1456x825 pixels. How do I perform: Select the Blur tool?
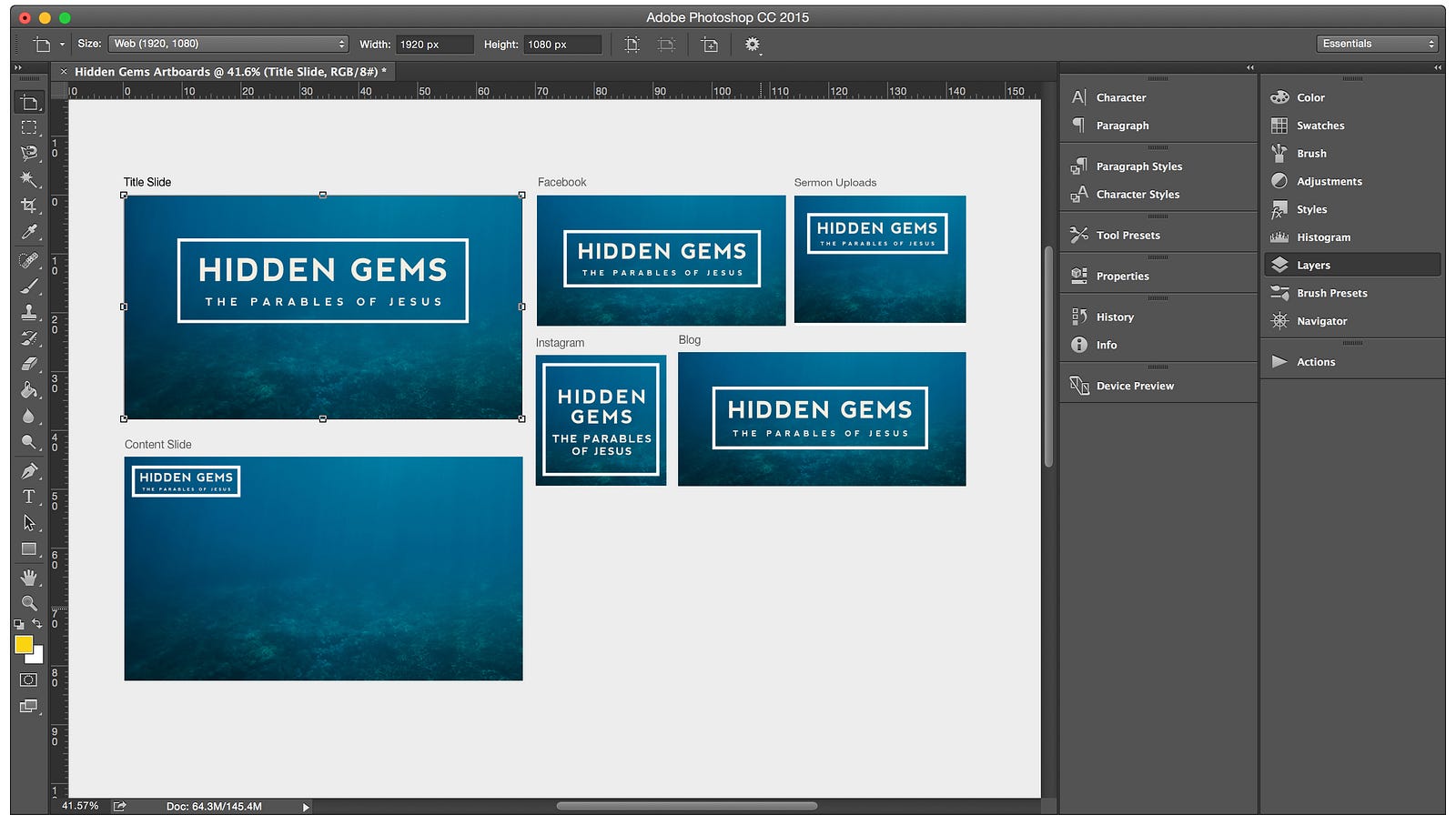(x=29, y=416)
